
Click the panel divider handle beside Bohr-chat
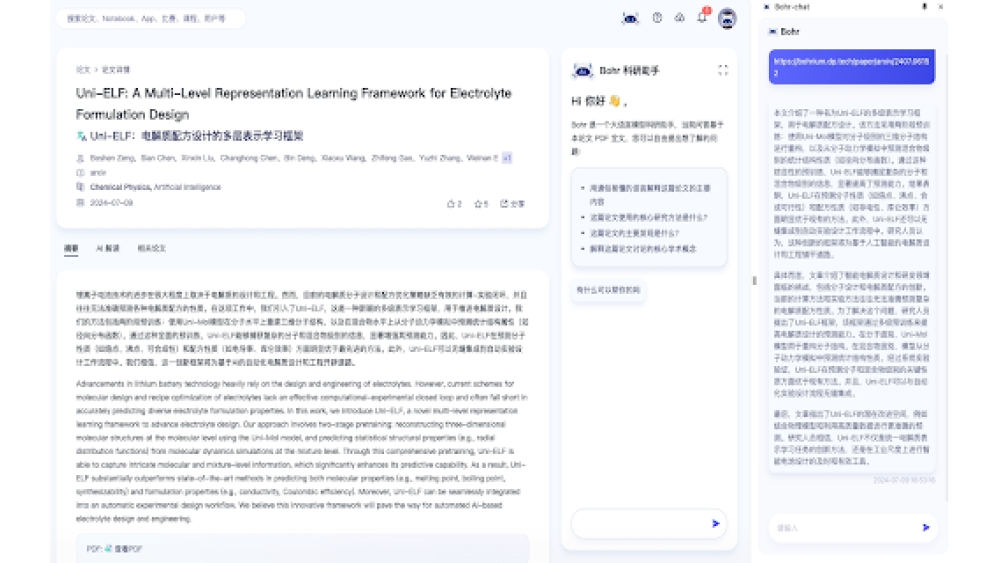click(754, 280)
